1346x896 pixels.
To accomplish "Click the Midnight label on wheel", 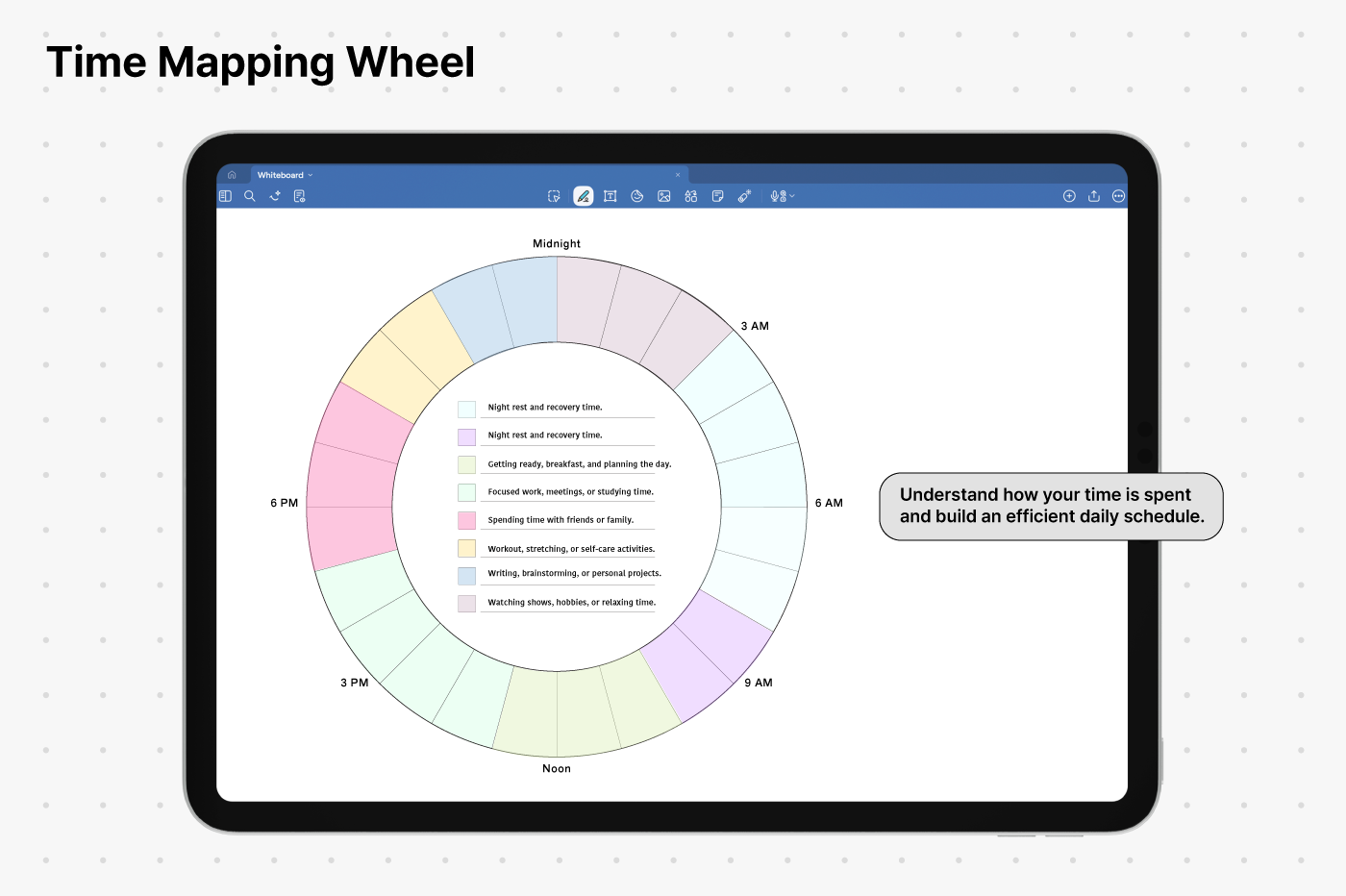I will [x=557, y=244].
